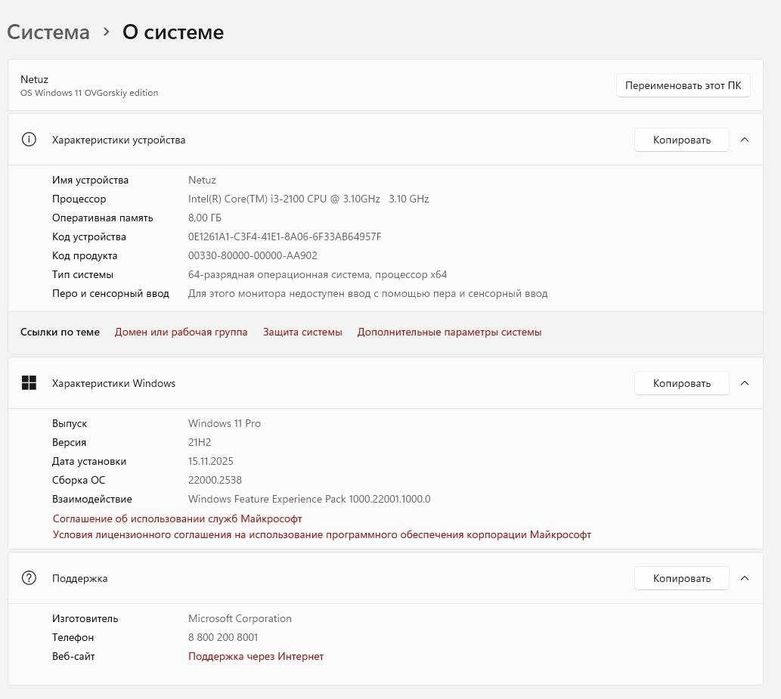This screenshot has height=699, width=781.
Task: Open Дополнительные параметры системы link
Action: 449,332
